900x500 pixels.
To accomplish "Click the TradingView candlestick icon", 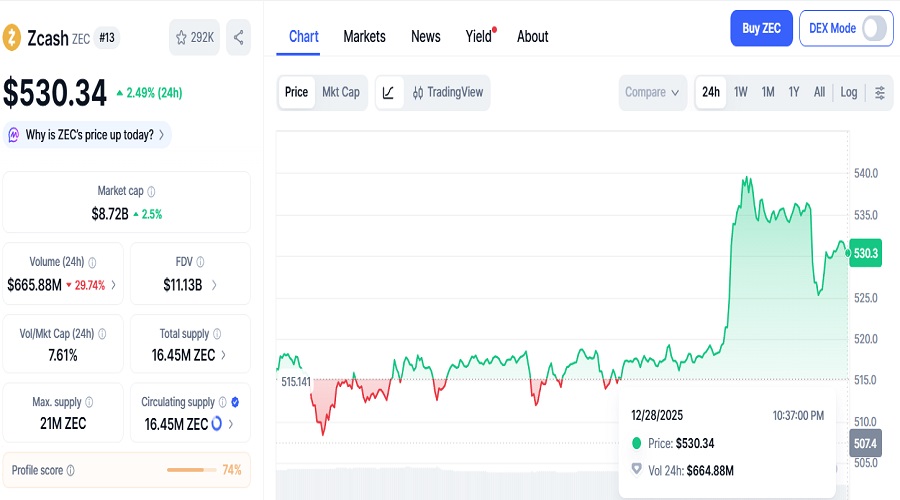I will tap(418, 92).
